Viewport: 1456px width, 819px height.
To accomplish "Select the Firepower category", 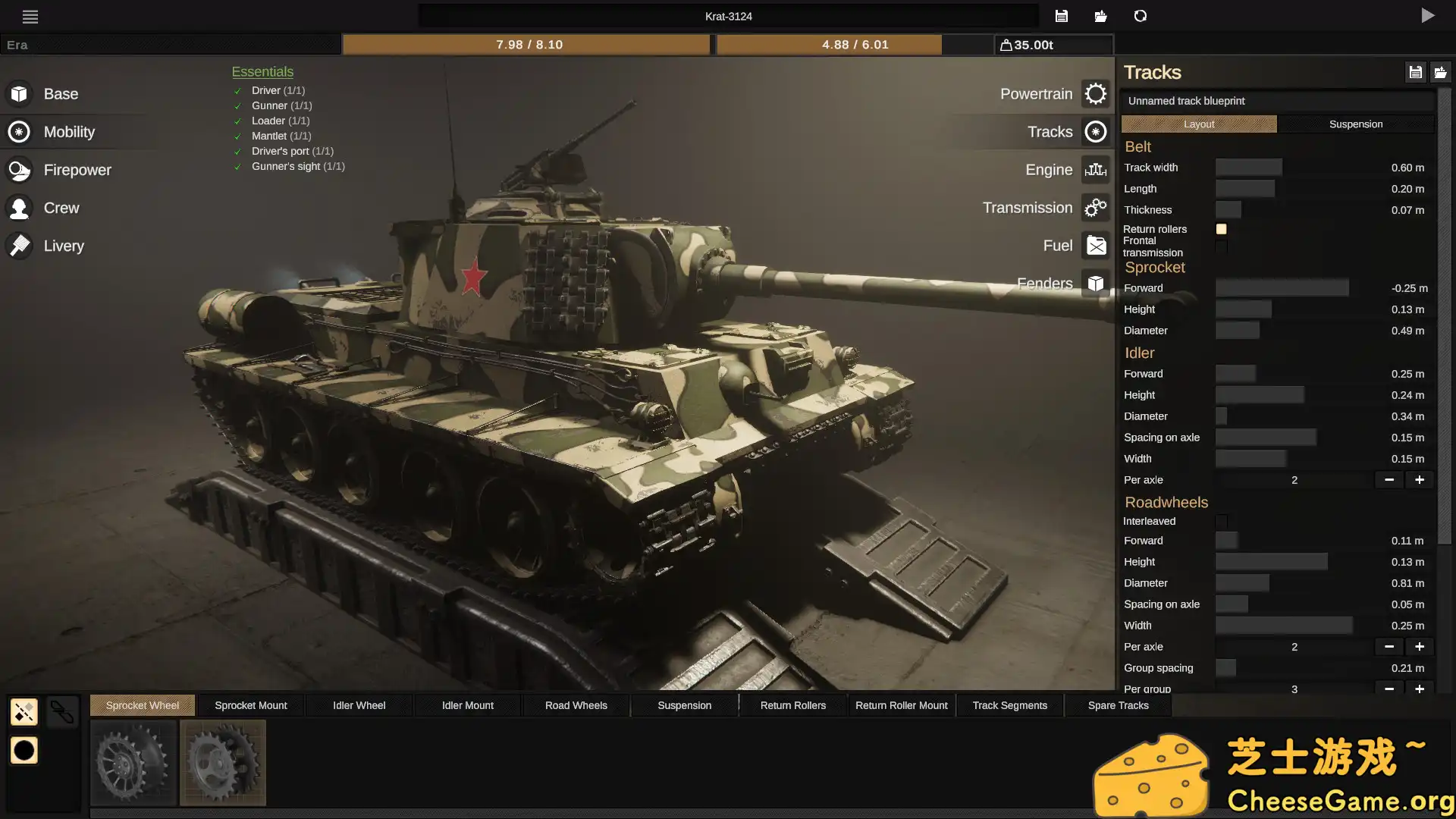I will [x=76, y=170].
